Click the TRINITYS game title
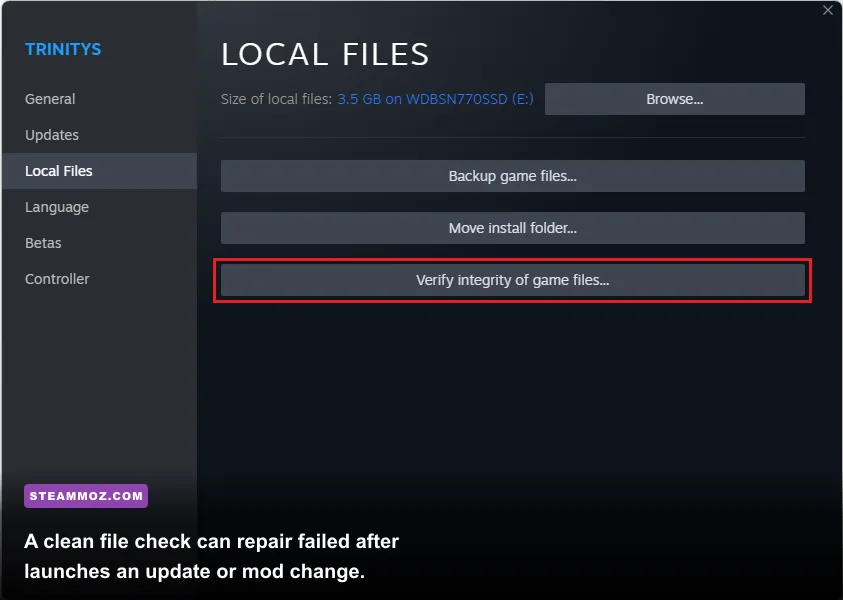Viewport: 843px width, 600px height. [x=63, y=49]
